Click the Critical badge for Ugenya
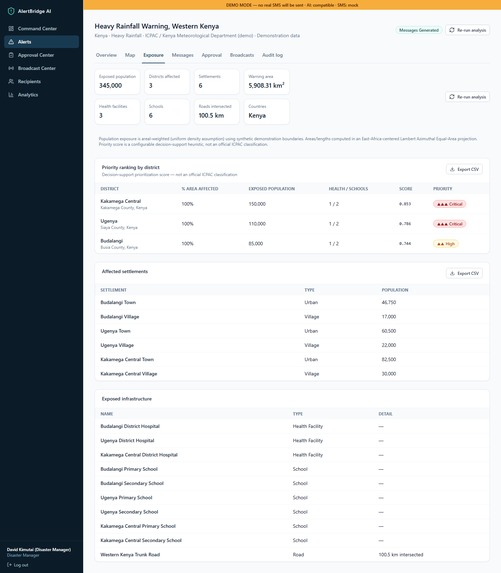The width and height of the screenshot is (501, 573). (449, 224)
